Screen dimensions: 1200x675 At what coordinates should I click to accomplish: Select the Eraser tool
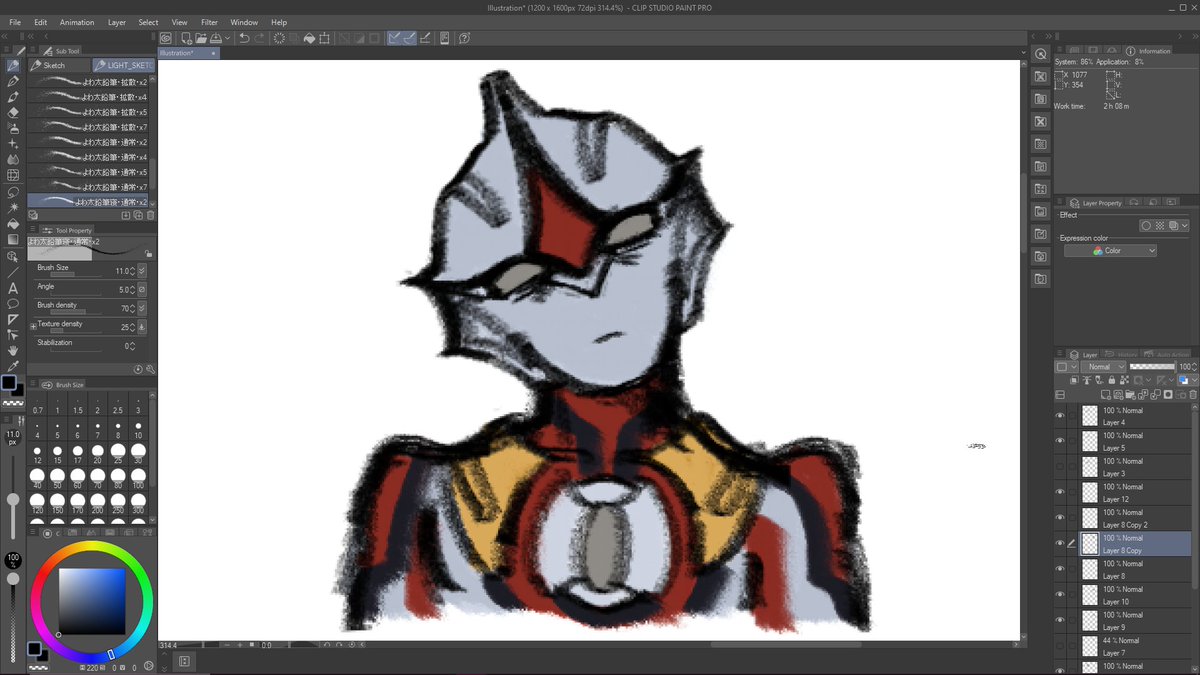13,113
